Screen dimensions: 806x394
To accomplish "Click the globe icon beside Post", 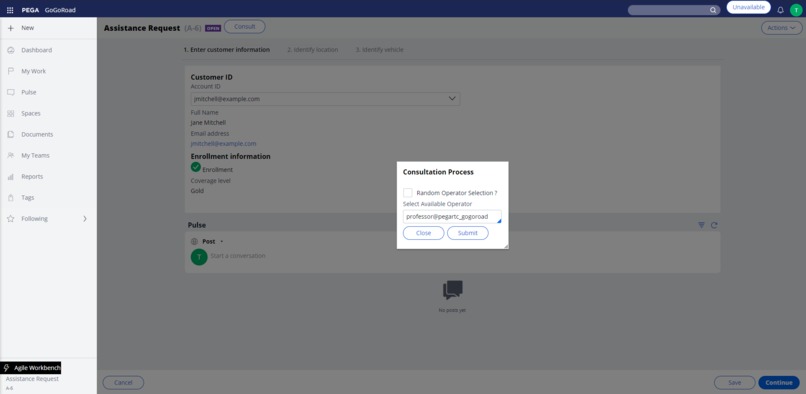I will 194,241.
